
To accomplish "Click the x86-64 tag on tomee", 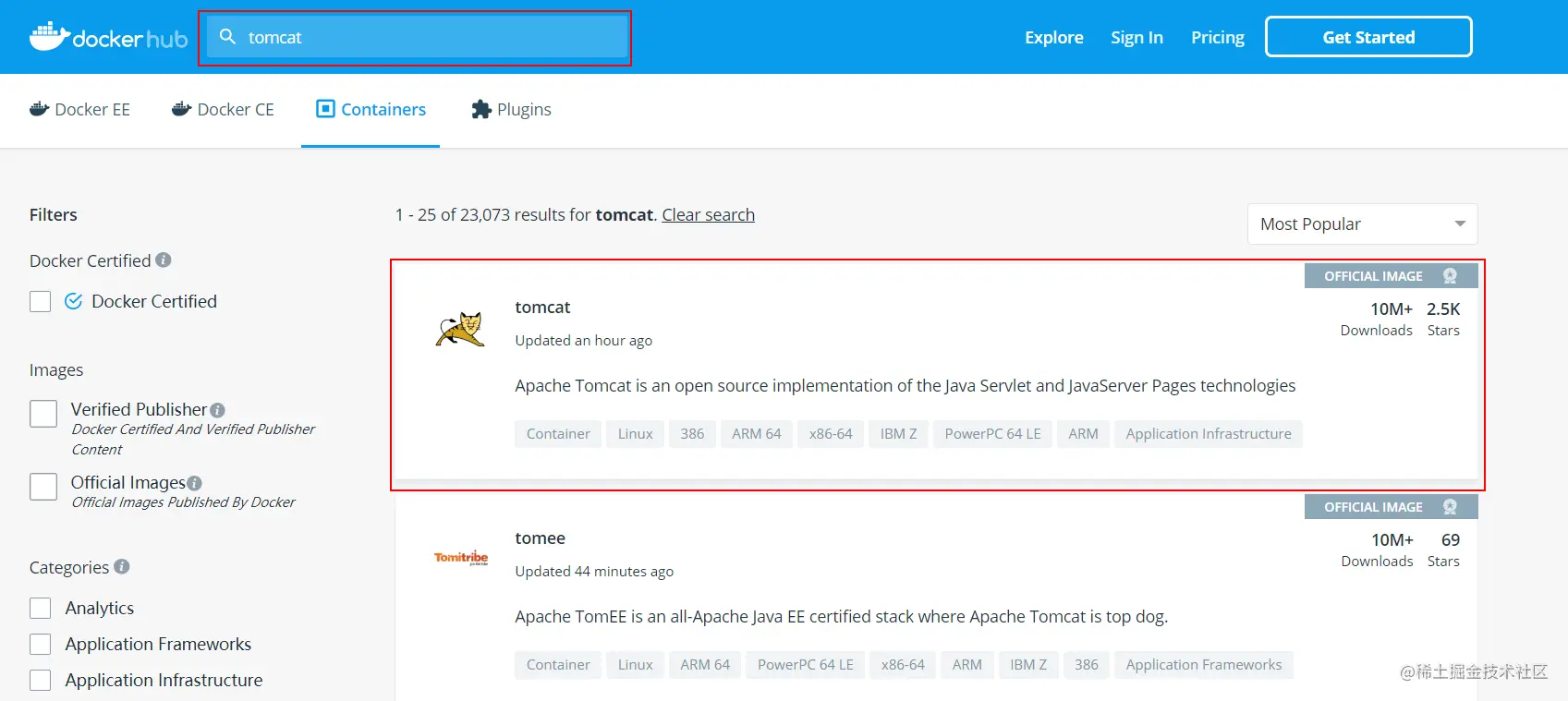I will (x=903, y=665).
